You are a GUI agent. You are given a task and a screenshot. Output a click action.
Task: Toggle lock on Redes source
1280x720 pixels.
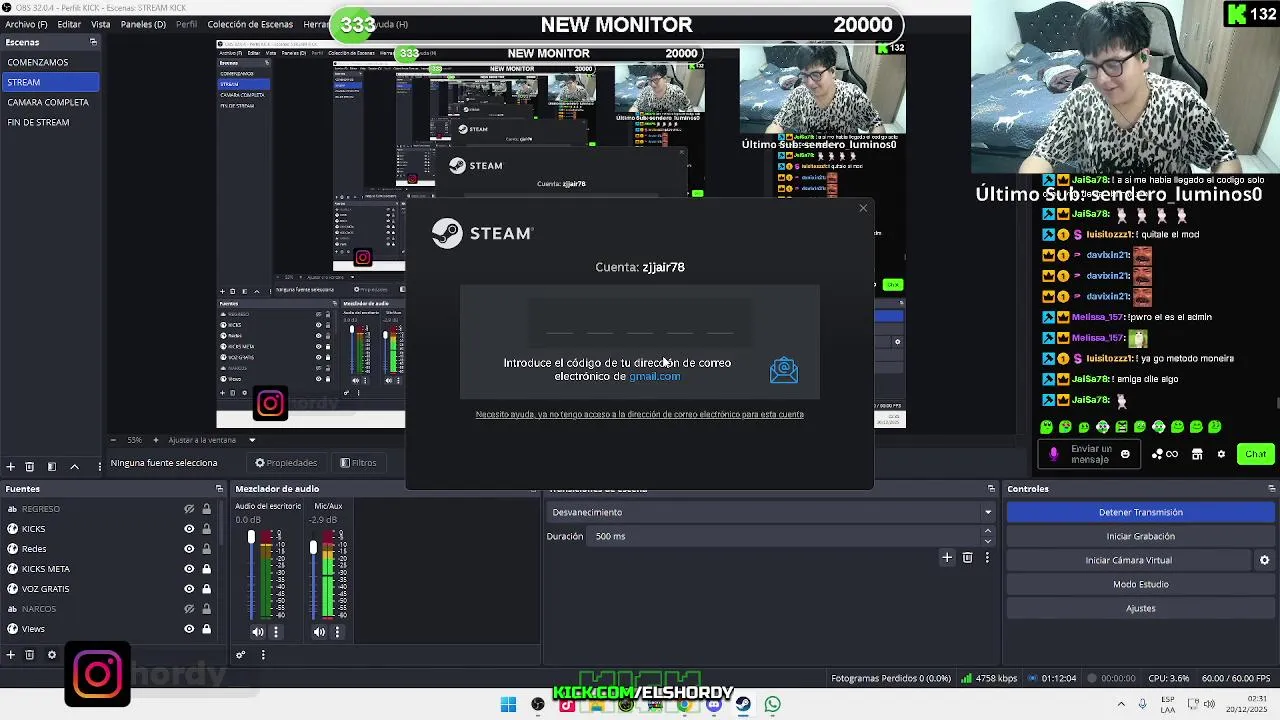(x=206, y=549)
